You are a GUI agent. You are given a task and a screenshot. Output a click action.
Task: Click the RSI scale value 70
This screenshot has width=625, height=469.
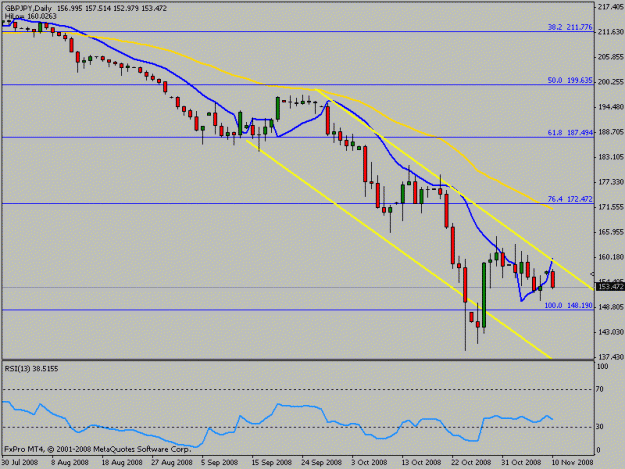click(x=600, y=389)
